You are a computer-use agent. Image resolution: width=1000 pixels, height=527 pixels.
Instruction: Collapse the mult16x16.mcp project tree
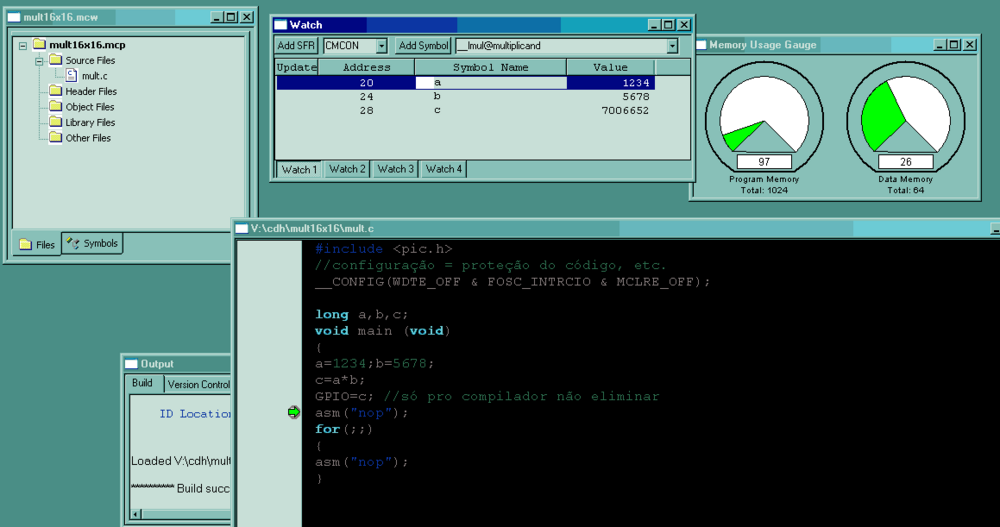point(22,45)
